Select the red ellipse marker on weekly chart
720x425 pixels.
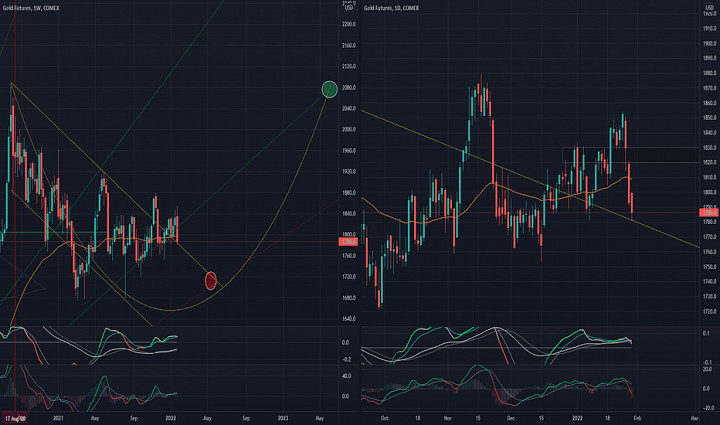[x=211, y=280]
